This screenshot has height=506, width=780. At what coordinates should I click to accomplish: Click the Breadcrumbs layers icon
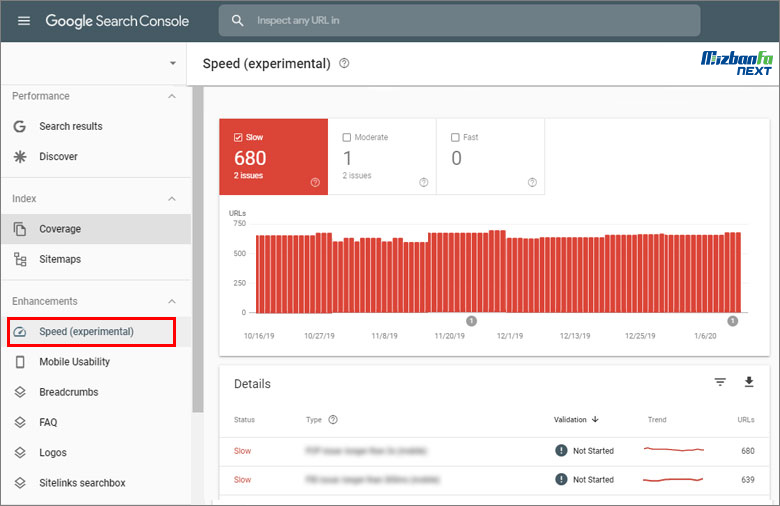(x=20, y=392)
